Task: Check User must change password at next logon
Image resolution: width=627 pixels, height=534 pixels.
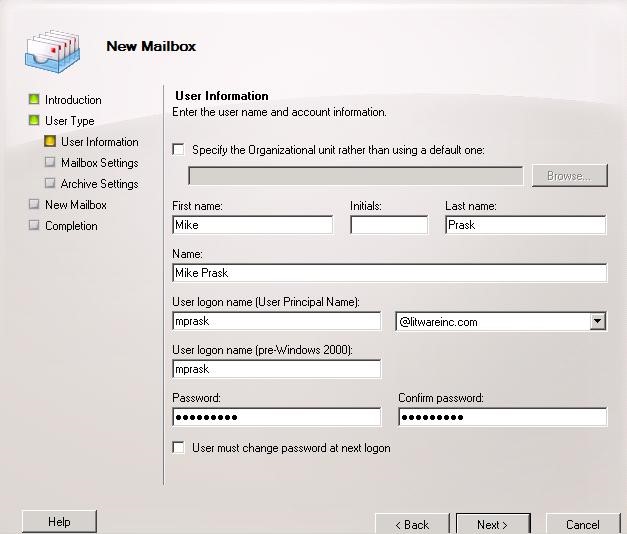Action: point(178,447)
